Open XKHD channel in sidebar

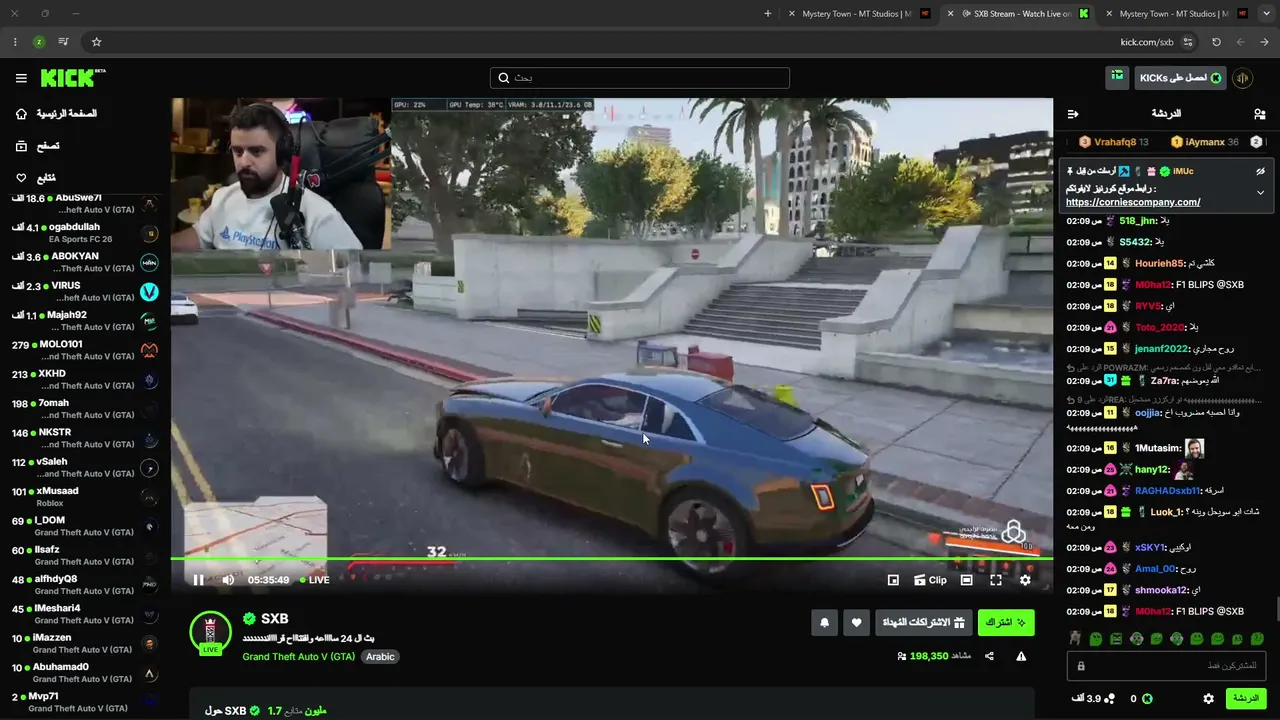coord(85,380)
